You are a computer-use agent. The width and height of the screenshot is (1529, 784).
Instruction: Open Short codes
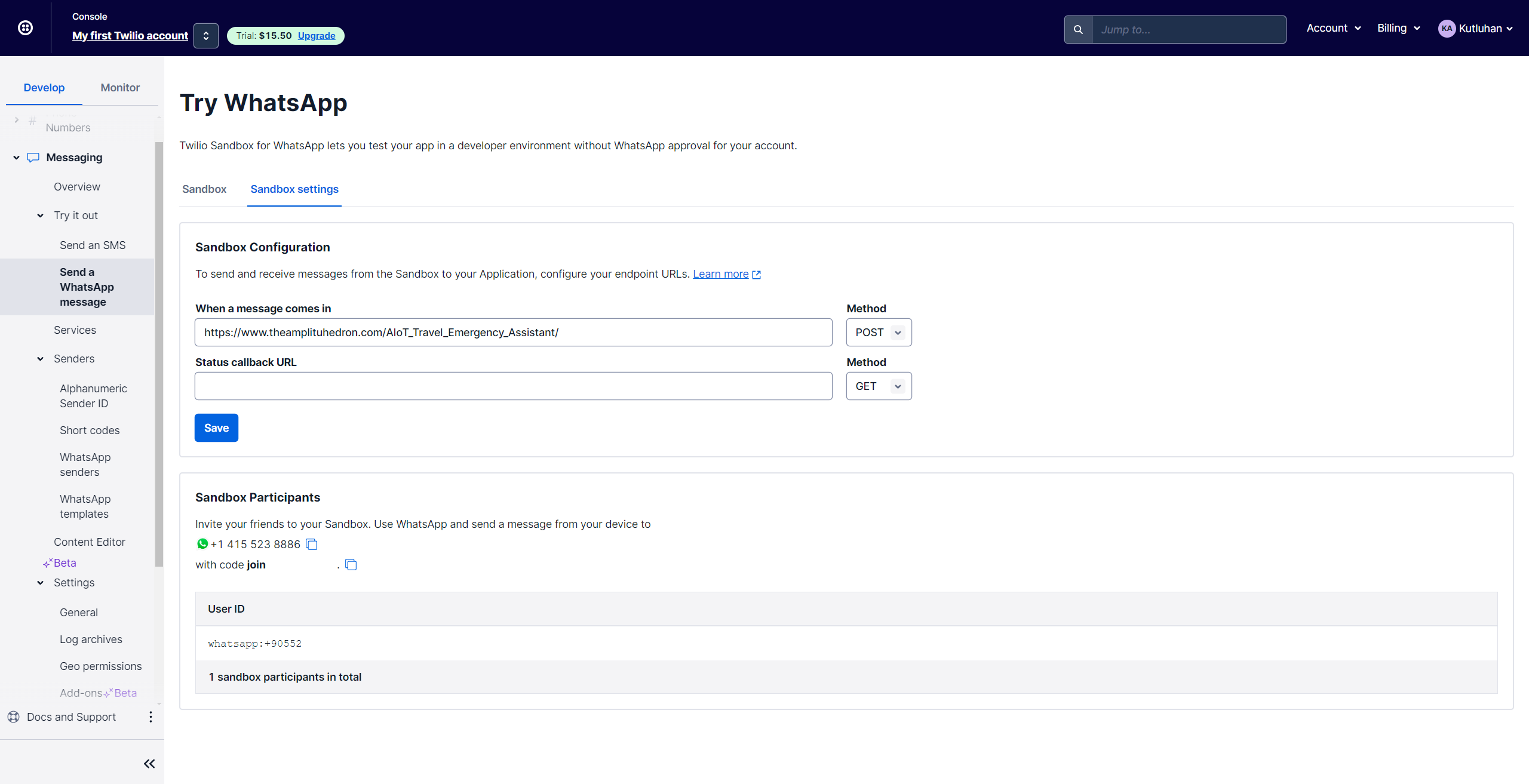click(90, 431)
